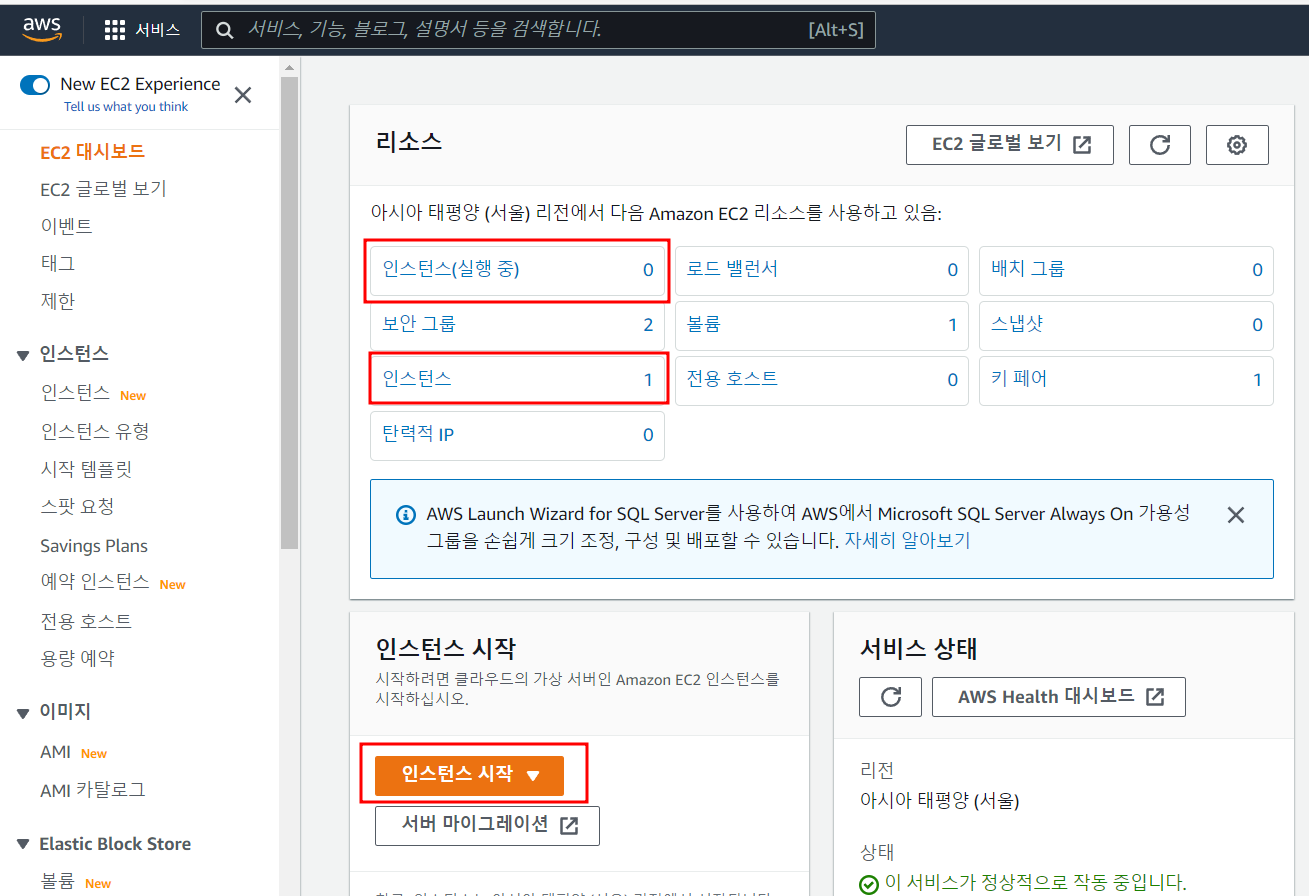Collapse the Elastic Block Store section

(x=23, y=845)
